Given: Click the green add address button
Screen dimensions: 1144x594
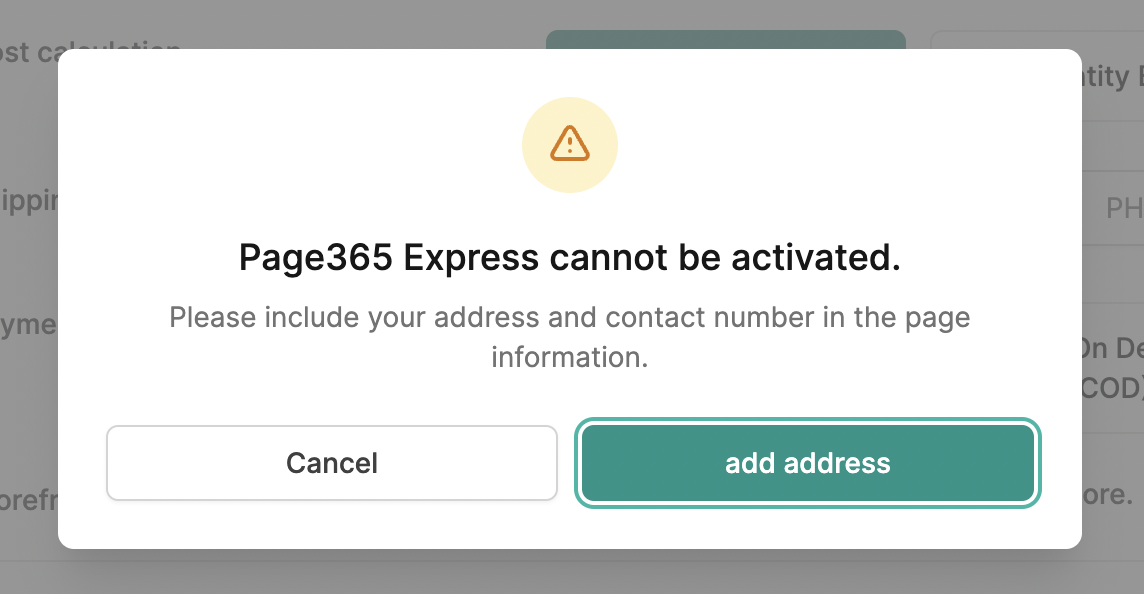Looking at the screenshot, I should coord(808,463).
